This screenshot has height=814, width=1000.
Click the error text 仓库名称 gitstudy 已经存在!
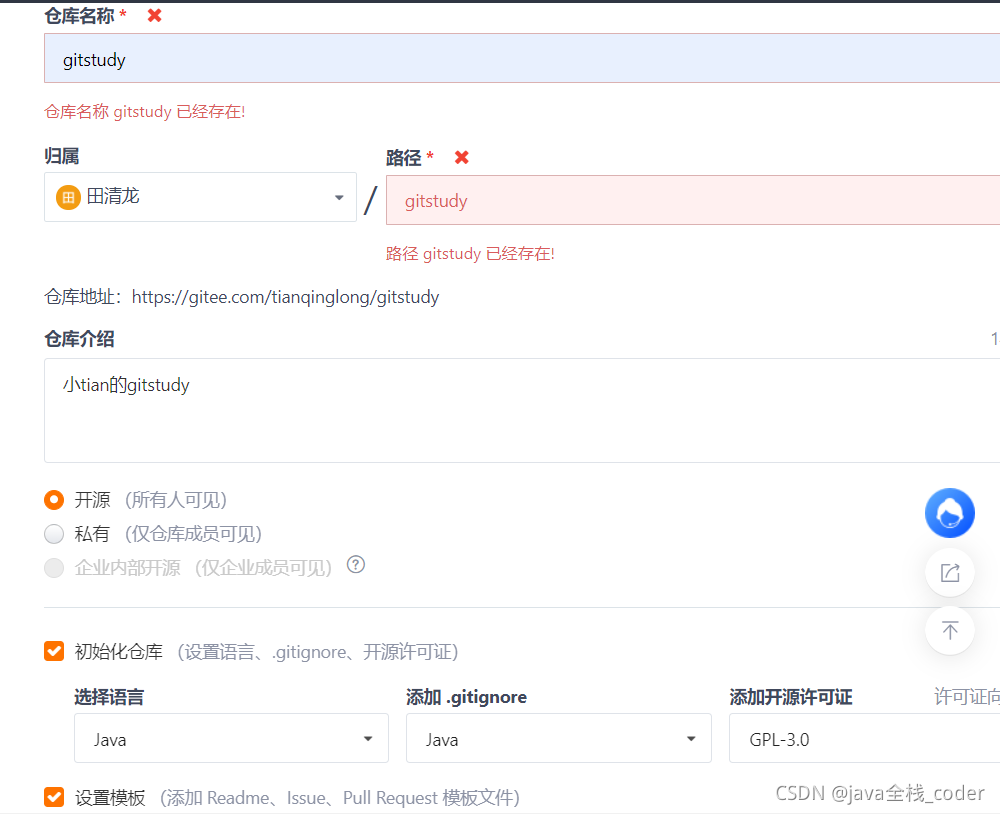click(145, 112)
